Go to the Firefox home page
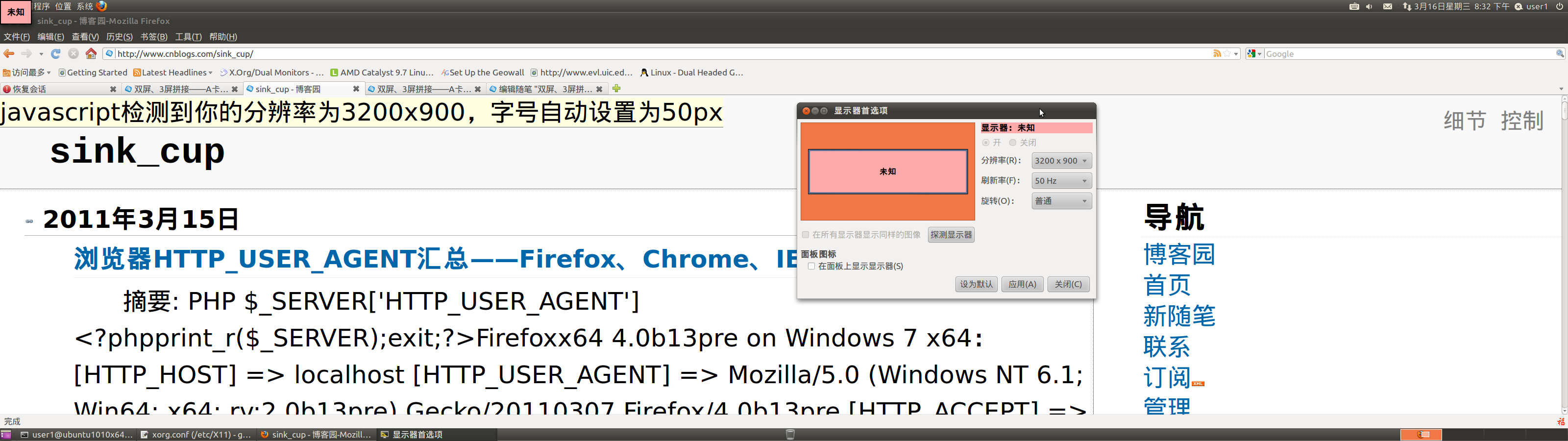The width and height of the screenshot is (1568, 441). [x=91, y=53]
